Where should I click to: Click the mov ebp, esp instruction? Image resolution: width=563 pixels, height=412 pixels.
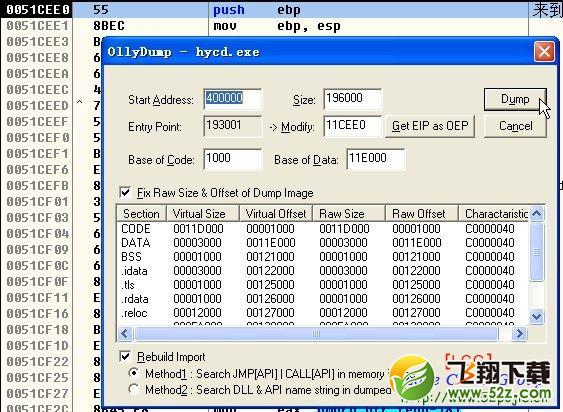(277, 26)
